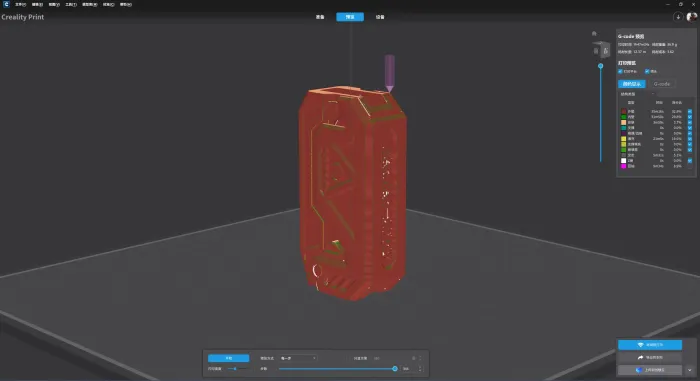The height and width of the screenshot is (381, 700).
Task: Click the cloud upload button
Action: [650, 370]
